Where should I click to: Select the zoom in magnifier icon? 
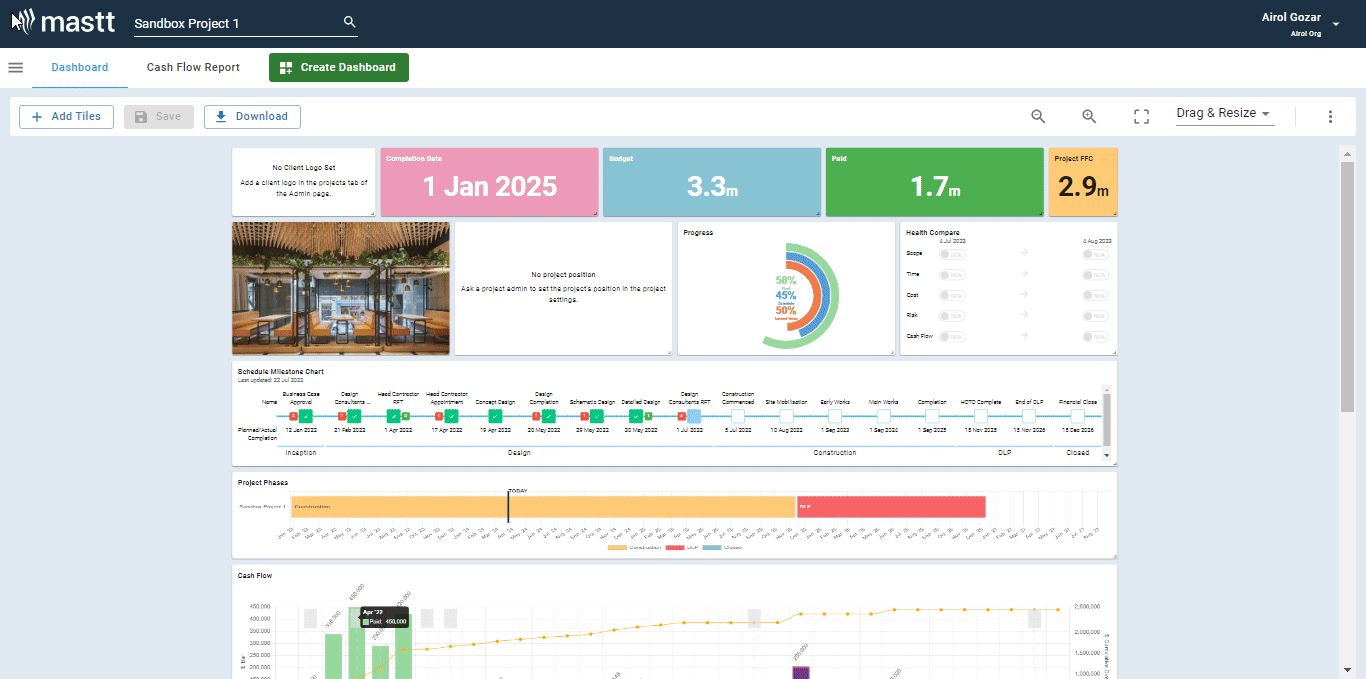coord(1089,116)
